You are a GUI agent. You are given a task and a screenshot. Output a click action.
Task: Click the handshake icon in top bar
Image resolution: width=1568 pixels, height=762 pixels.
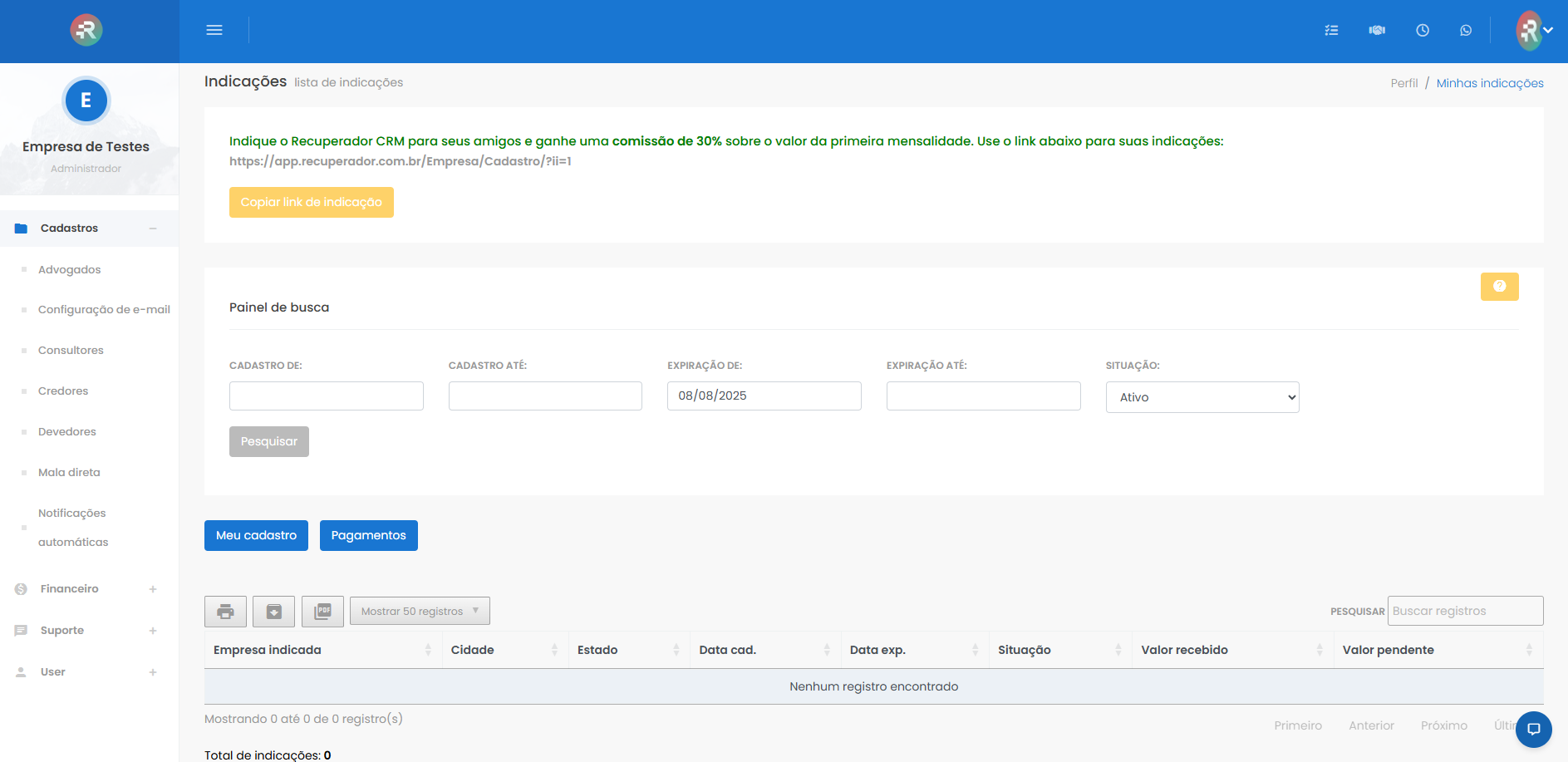click(x=1377, y=30)
